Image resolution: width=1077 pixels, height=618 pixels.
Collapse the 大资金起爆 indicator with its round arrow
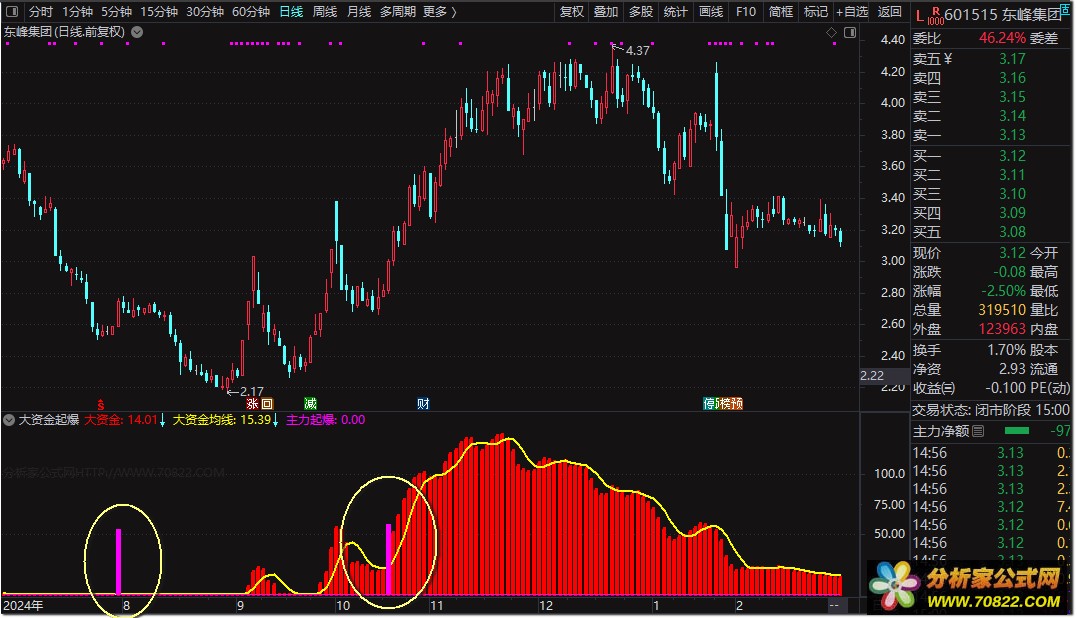point(9,420)
